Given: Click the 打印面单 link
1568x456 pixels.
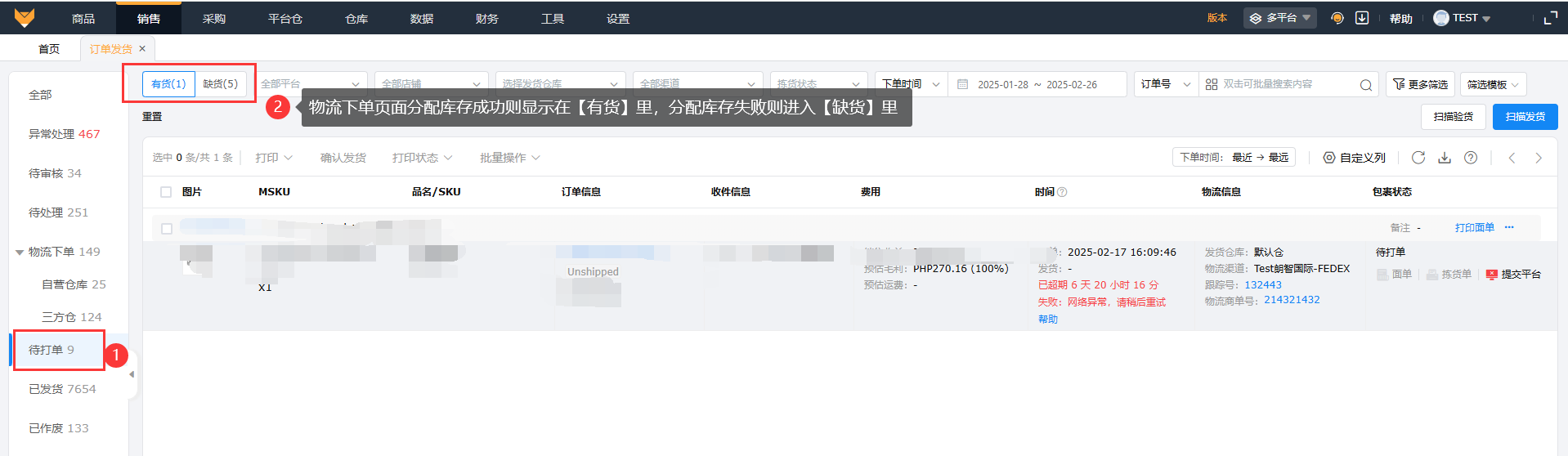Looking at the screenshot, I should click(x=1475, y=228).
